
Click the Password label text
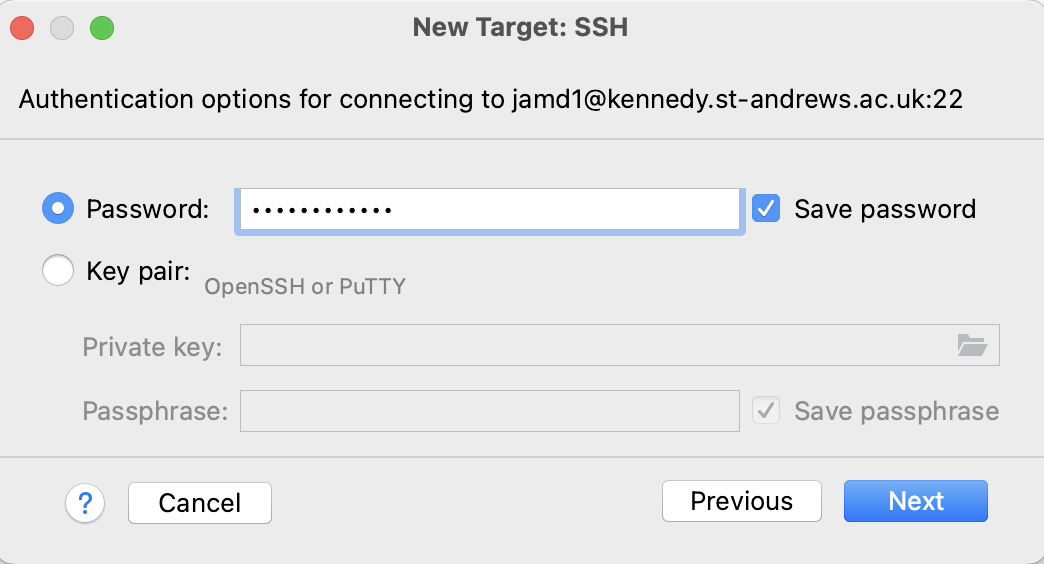click(148, 209)
